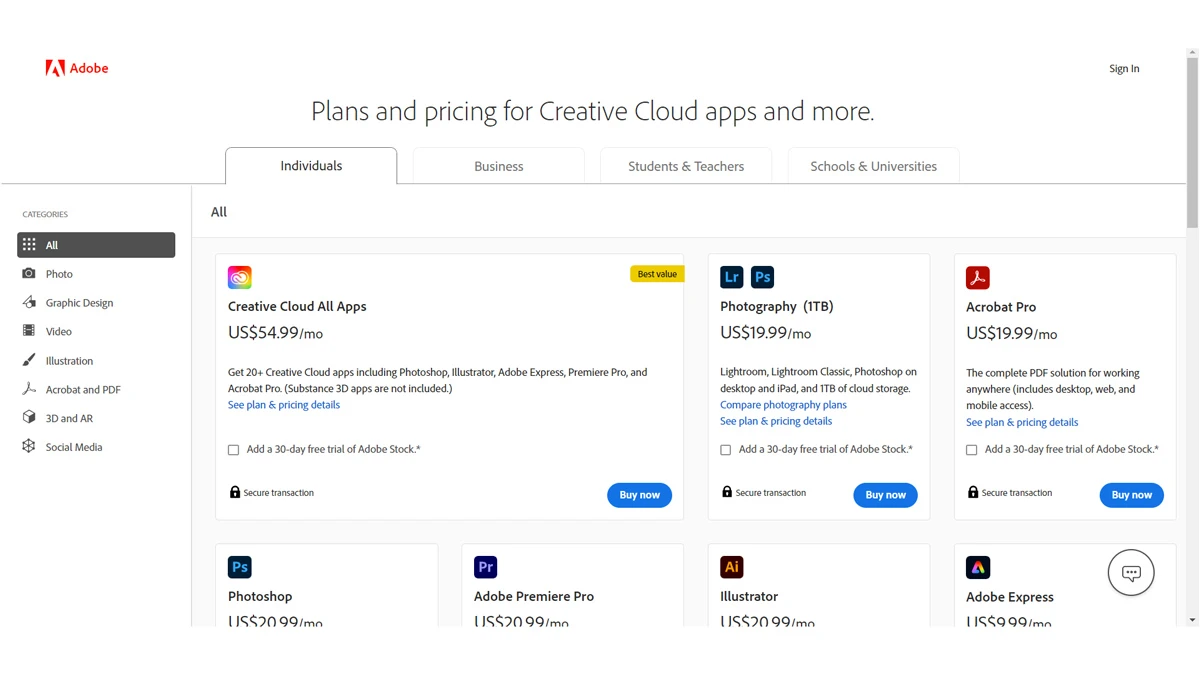1200x675 pixels.
Task: Switch to the Individuals tab
Action: tap(311, 166)
